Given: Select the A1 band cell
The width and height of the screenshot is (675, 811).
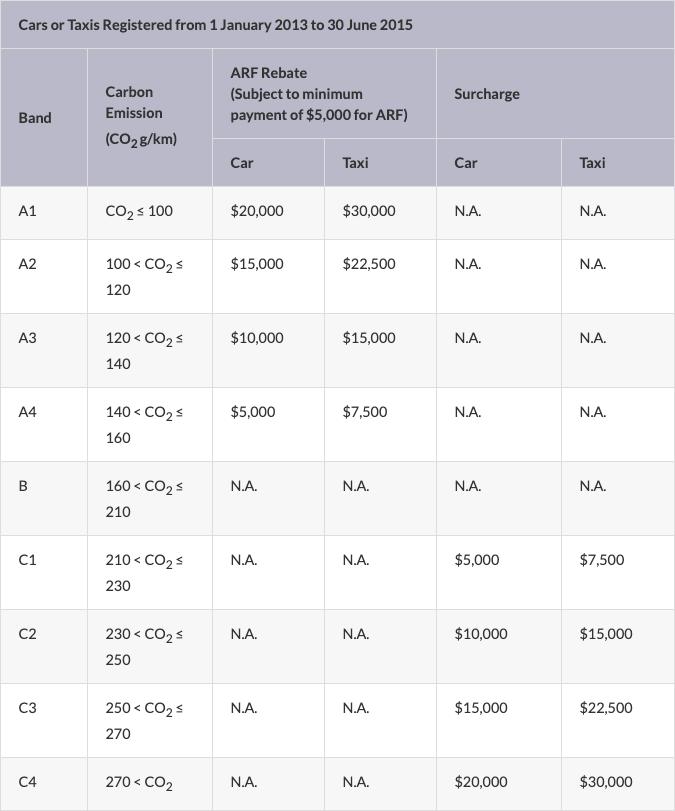Looking at the screenshot, I should tap(27, 211).
